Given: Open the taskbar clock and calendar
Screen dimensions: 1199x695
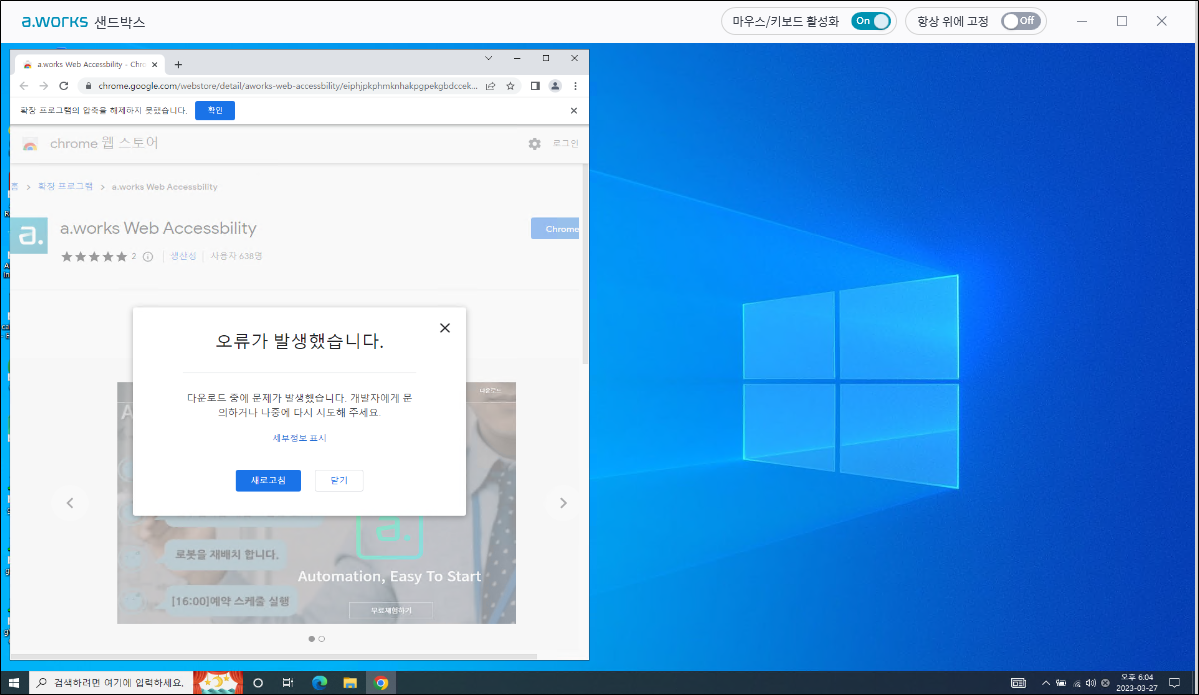Looking at the screenshot, I should pyautogui.click(x=1137, y=683).
